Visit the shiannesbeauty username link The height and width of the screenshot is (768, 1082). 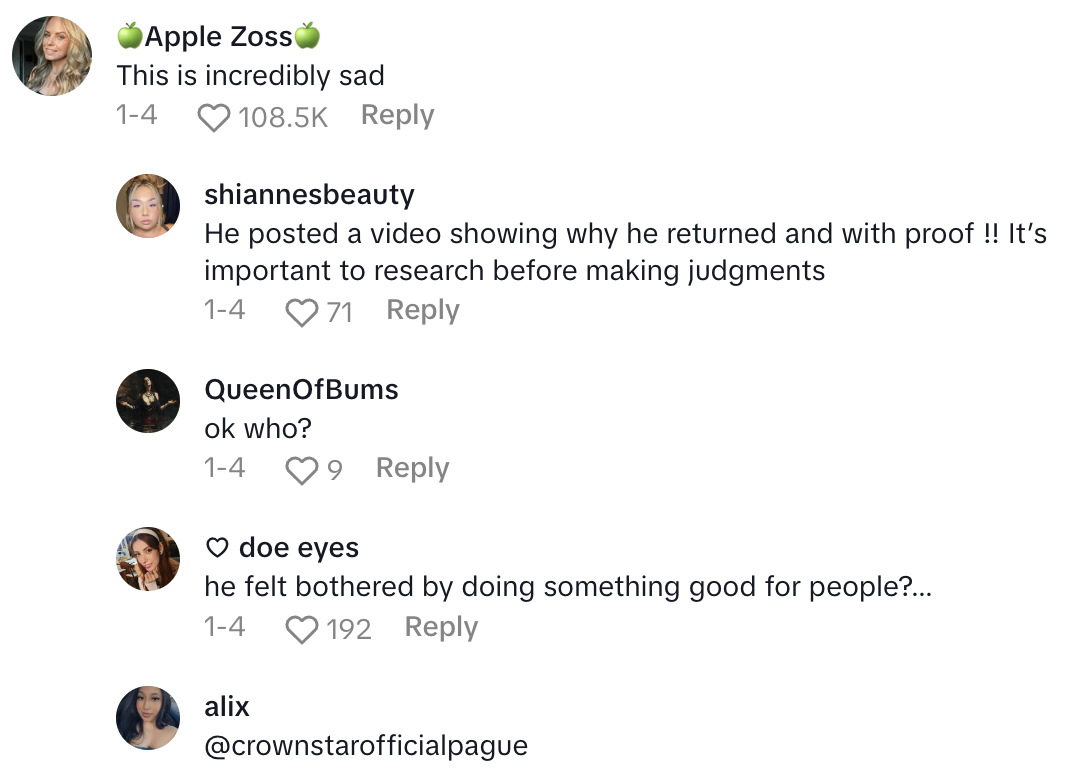tap(309, 194)
